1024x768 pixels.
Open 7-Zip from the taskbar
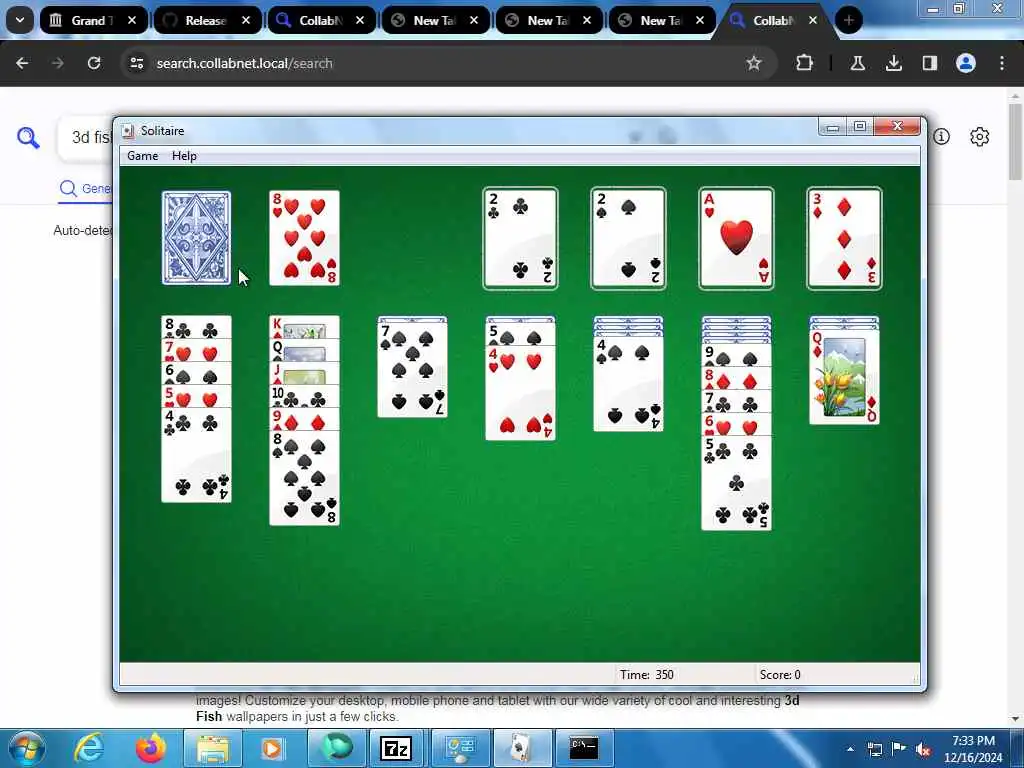click(396, 748)
